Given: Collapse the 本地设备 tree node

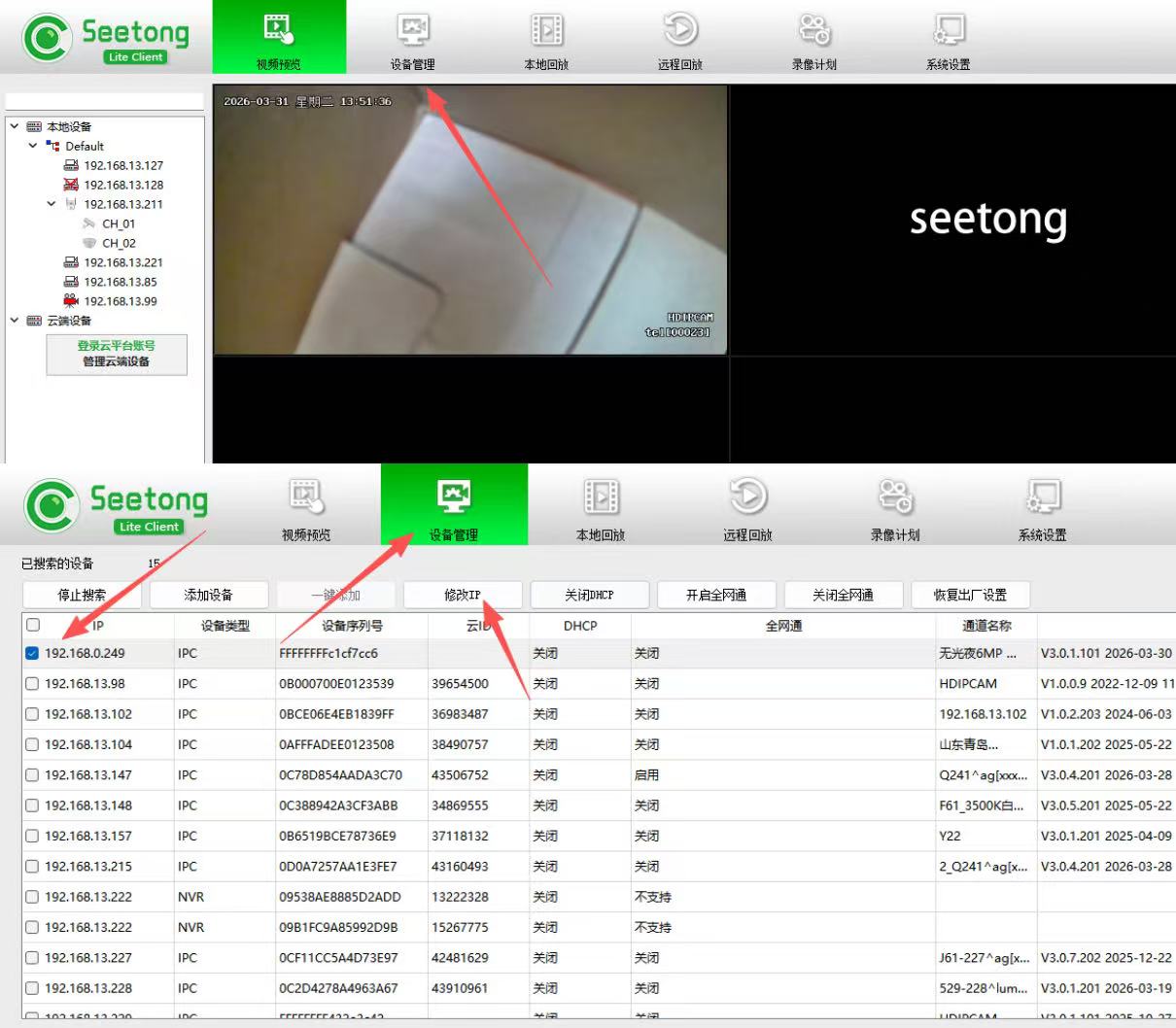Looking at the screenshot, I should tap(15, 126).
